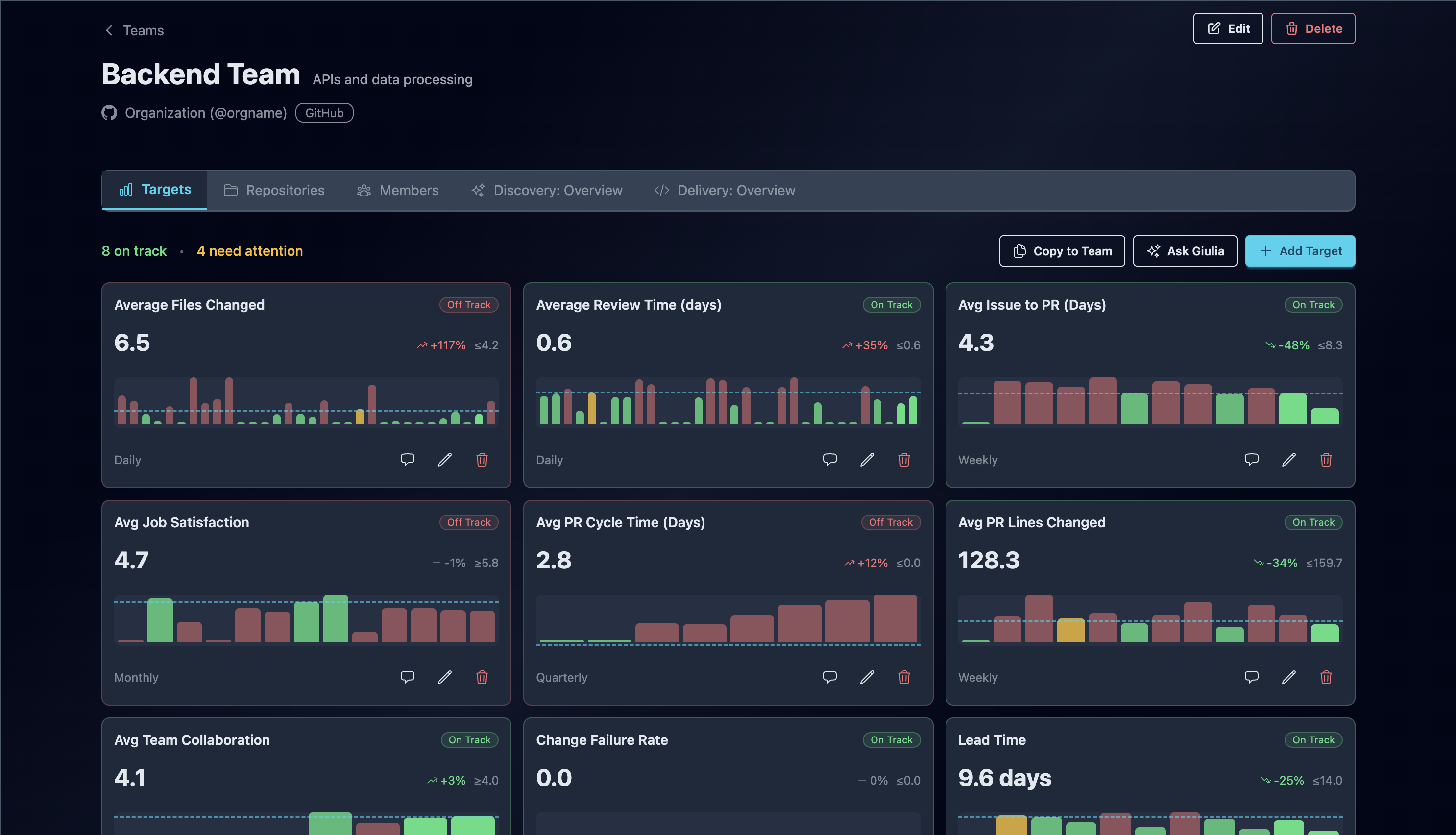Edit Avg Issue to PR using its pencil icon
1456x835 pixels.
coord(1289,459)
